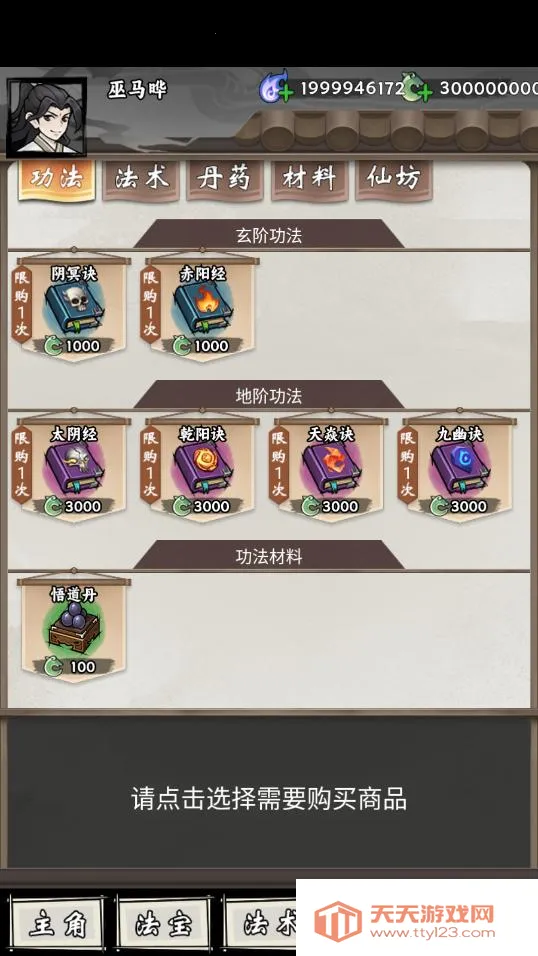
Task: Select the 悟道丹 pill box item
Action: tap(73, 630)
